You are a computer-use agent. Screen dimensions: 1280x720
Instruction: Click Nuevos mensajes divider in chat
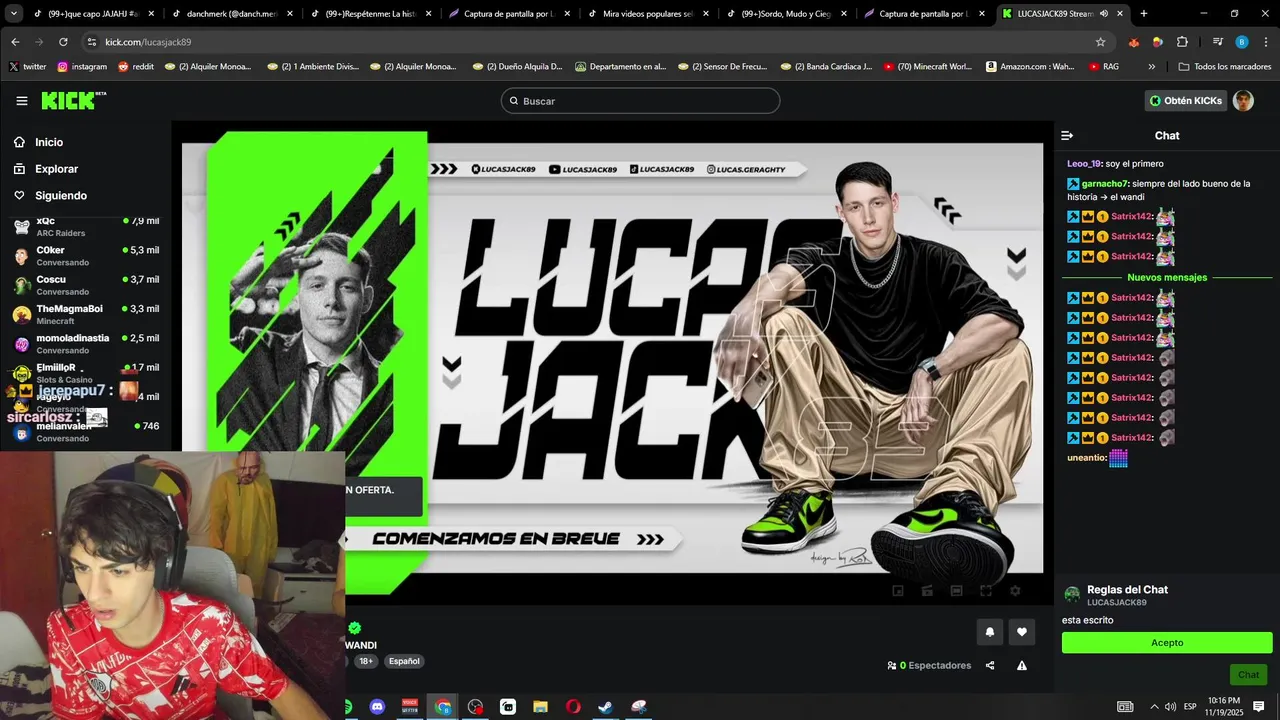pyautogui.click(x=1167, y=277)
